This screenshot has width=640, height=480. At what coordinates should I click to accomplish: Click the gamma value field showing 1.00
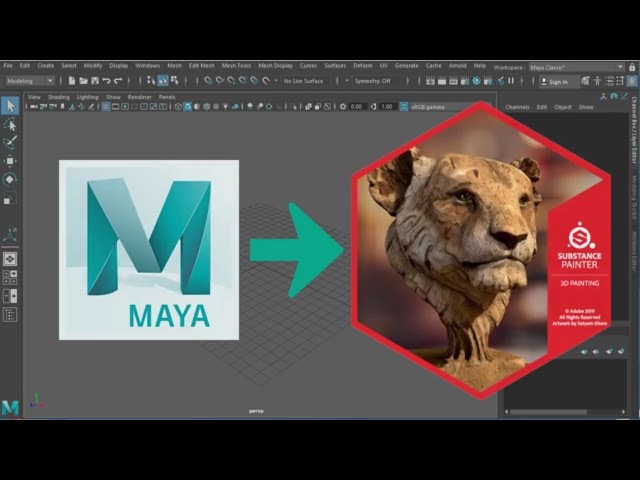point(387,107)
